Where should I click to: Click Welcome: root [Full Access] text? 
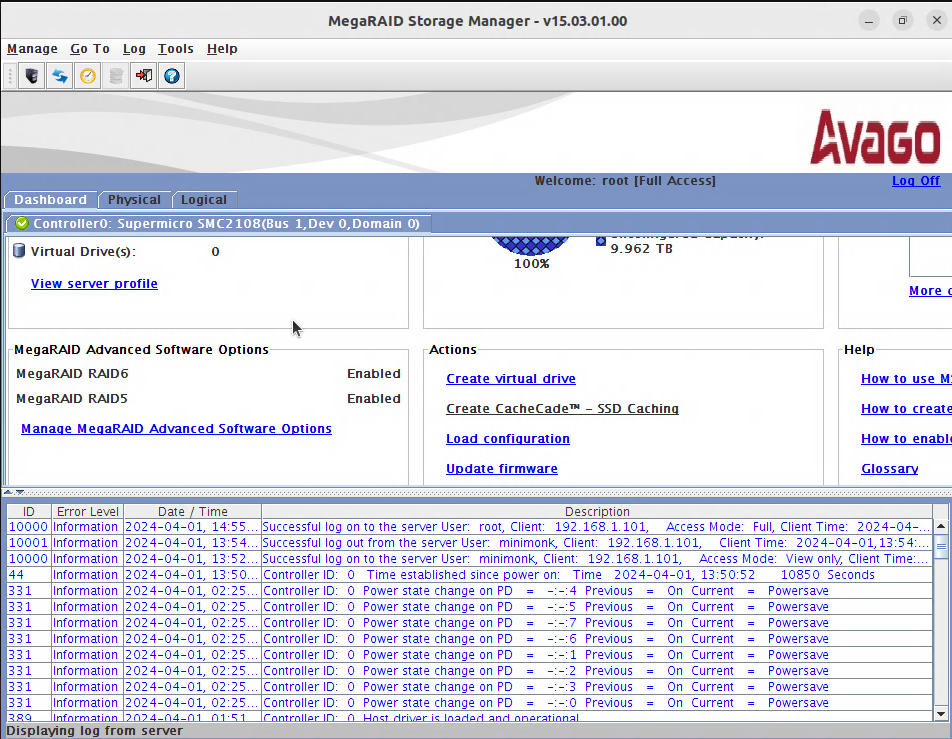point(625,180)
